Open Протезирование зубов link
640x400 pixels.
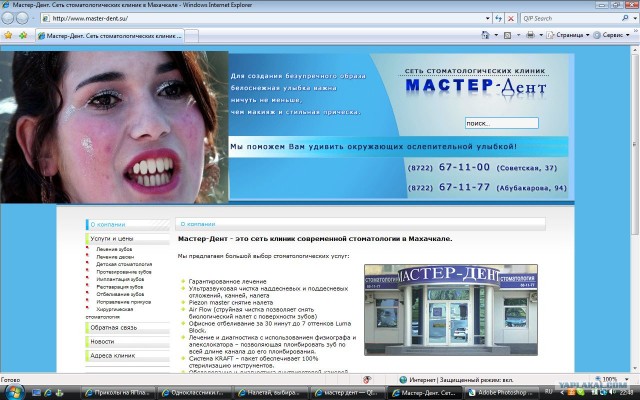[124, 272]
